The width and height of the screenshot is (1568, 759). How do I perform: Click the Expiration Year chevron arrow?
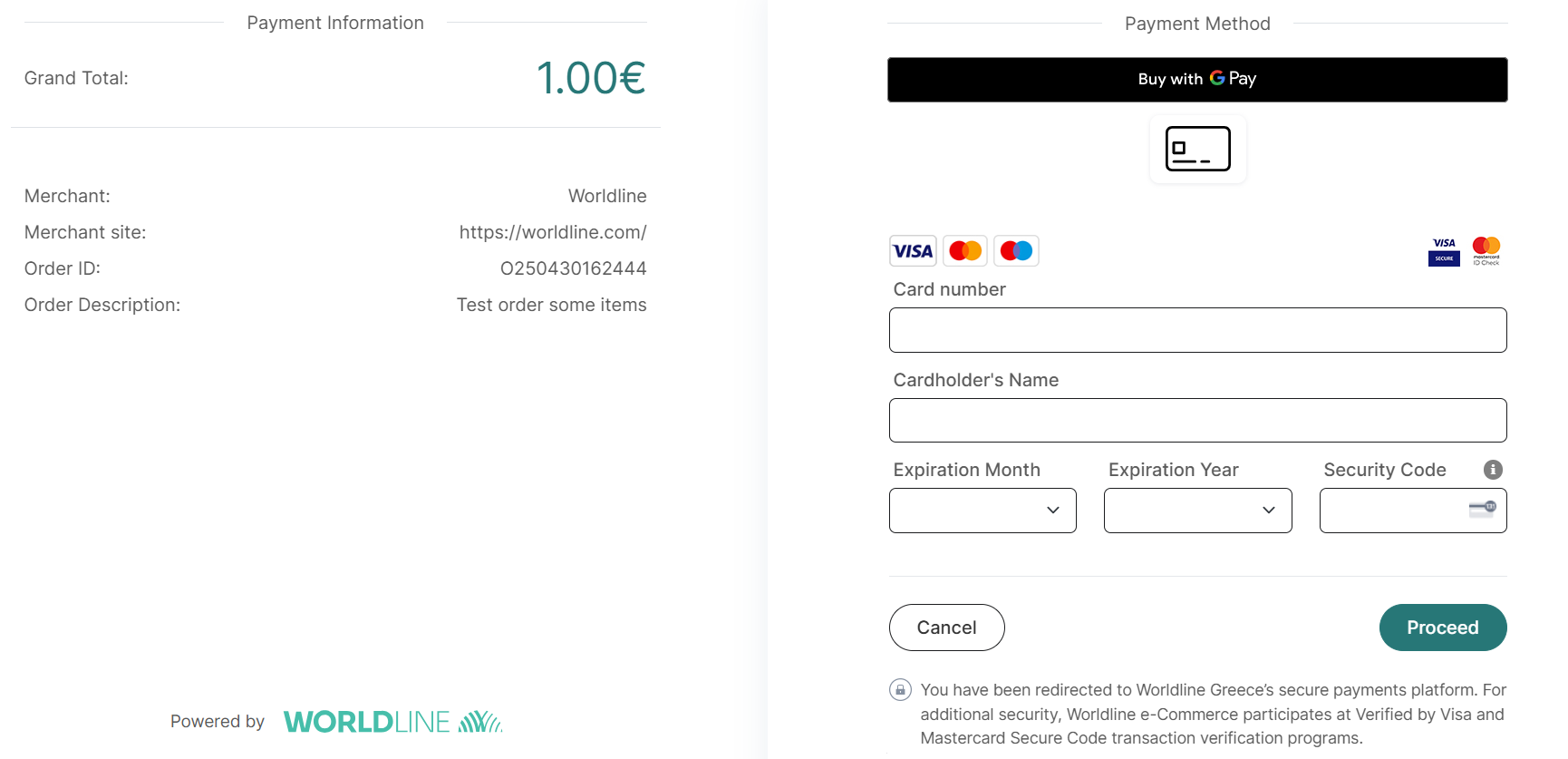pyautogui.click(x=1269, y=511)
